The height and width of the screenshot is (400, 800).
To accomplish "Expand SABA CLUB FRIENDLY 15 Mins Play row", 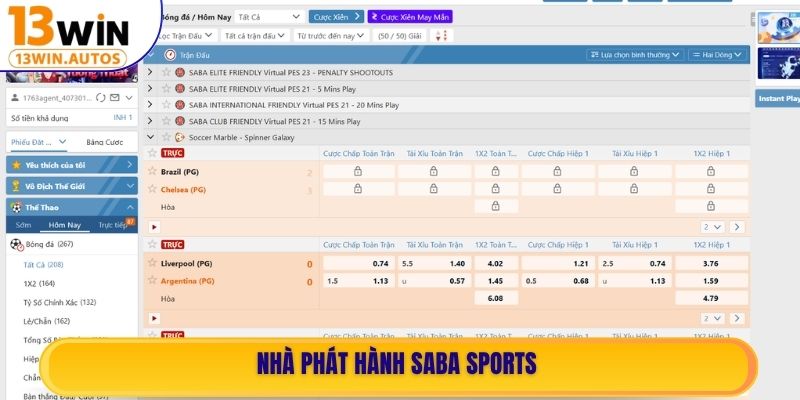I will click(150, 121).
